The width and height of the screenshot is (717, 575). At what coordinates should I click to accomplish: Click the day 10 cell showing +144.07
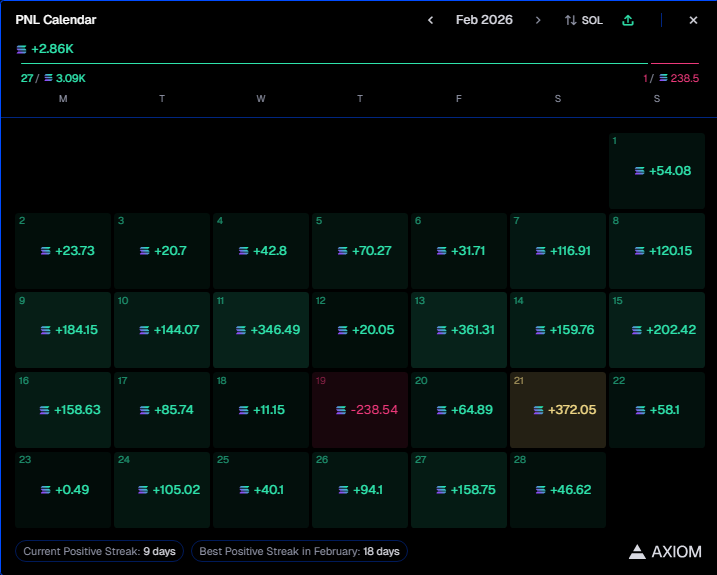[x=162, y=330]
